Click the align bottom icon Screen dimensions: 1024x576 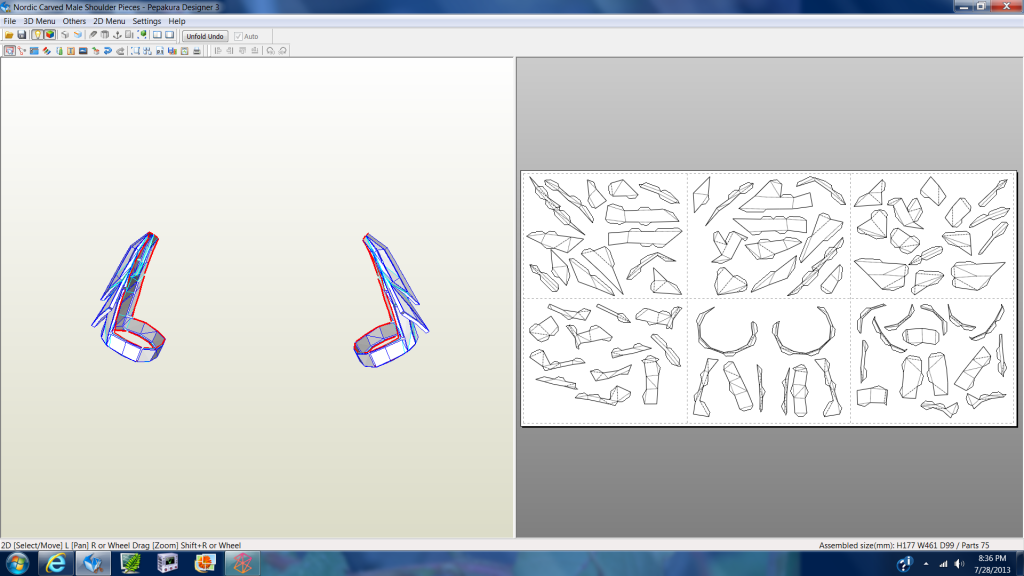(x=255, y=50)
